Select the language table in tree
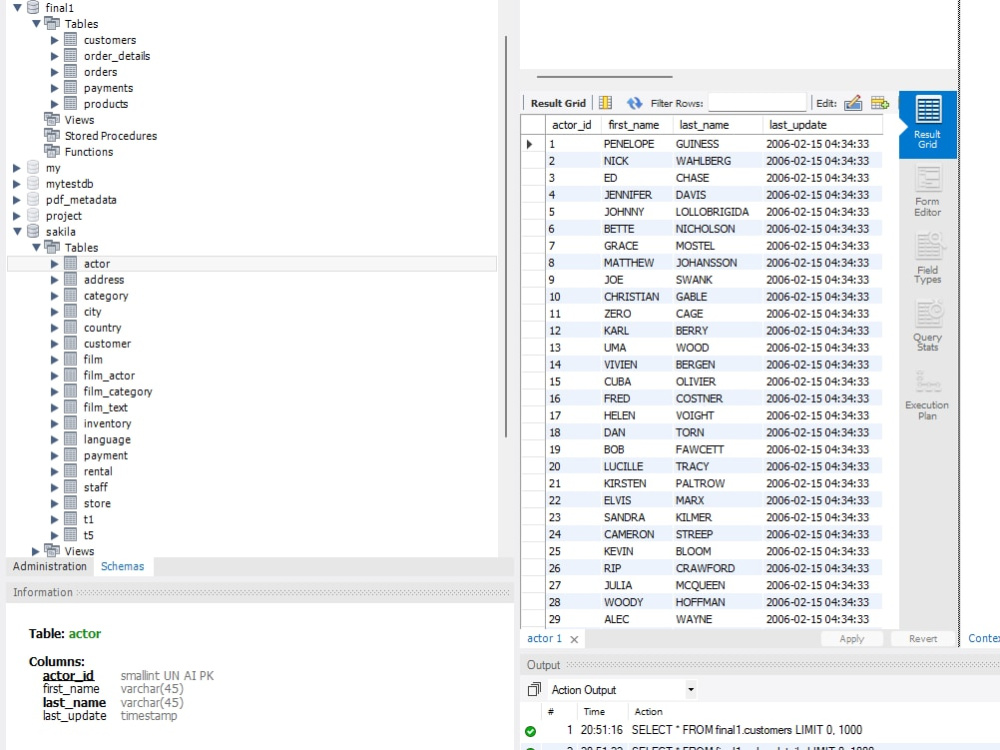This screenshot has height=750, width=1000. (x=107, y=439)
